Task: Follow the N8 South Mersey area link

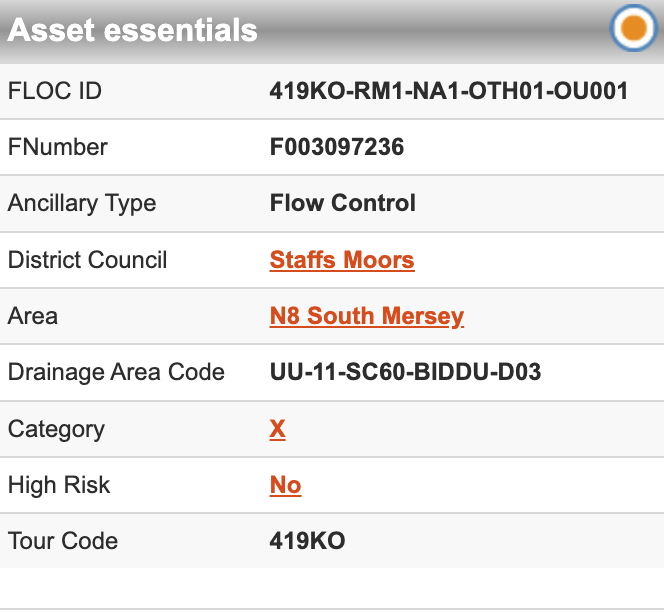Action: pyautogui.click(x=367, y=316)
